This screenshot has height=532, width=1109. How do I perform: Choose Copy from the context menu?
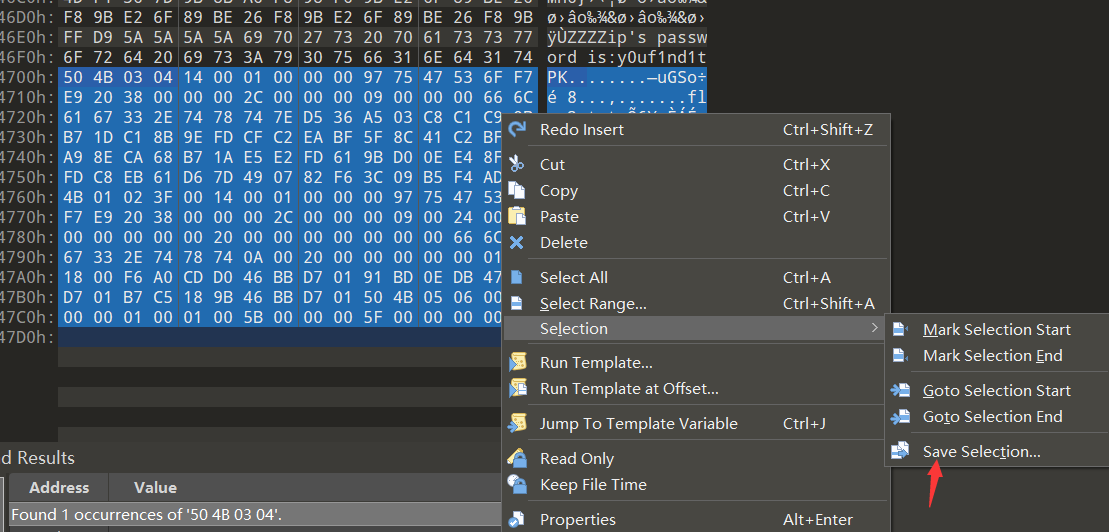559,191
